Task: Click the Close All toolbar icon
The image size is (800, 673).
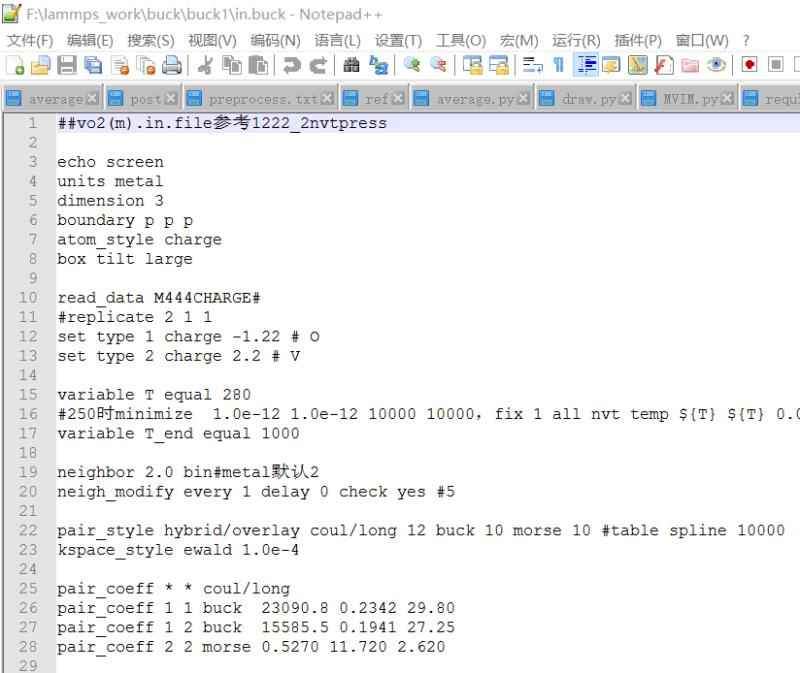Action: coord(146,66)
